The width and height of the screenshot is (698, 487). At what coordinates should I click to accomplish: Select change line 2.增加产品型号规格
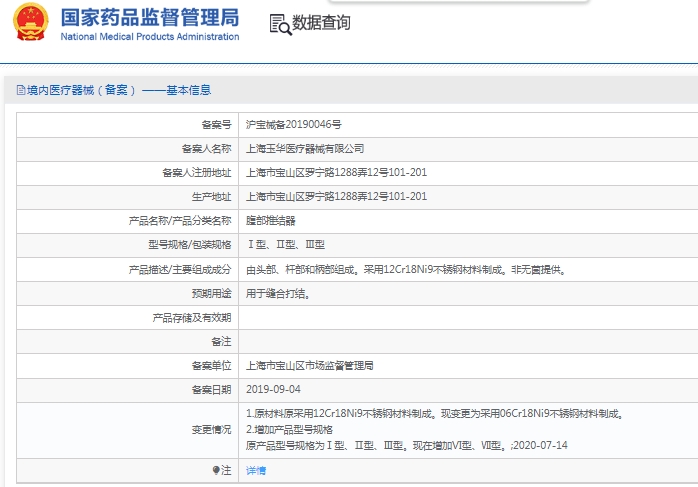pyautogui.click(x=289, y=430)
